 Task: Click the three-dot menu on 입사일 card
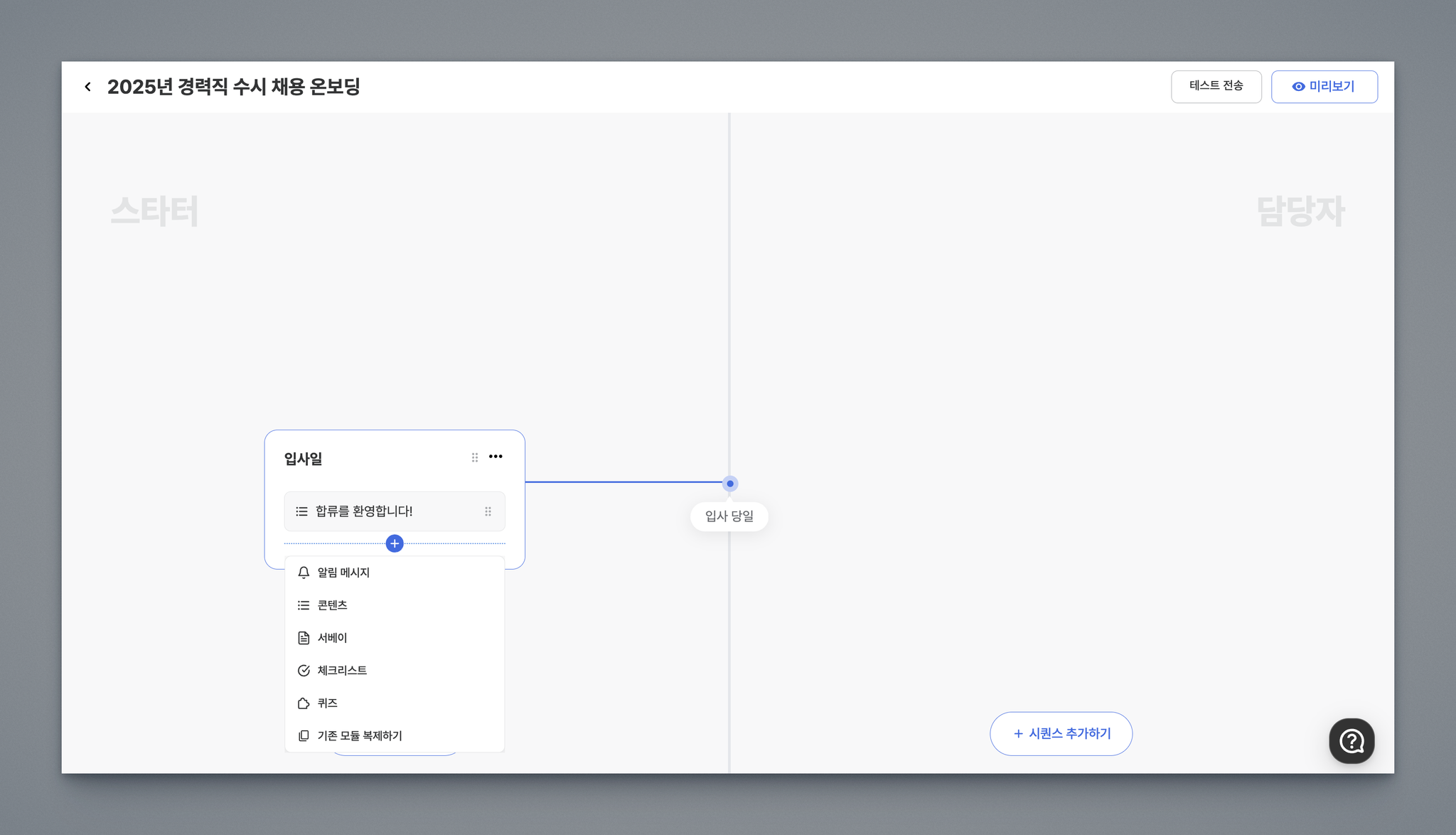pos(496,457)
